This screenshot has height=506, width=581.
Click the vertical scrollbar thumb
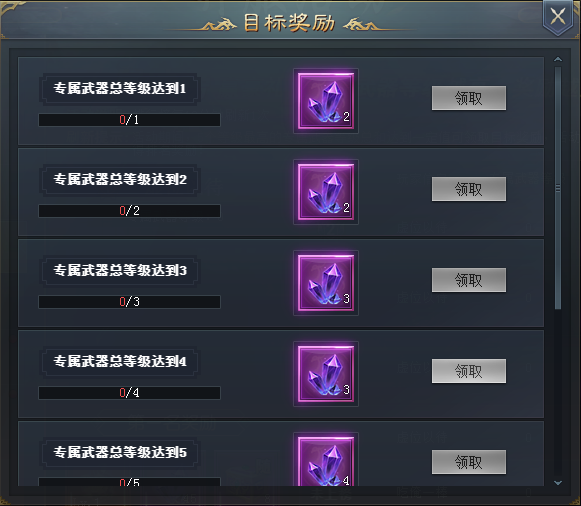pyautogui.click(x=558, y=188)
